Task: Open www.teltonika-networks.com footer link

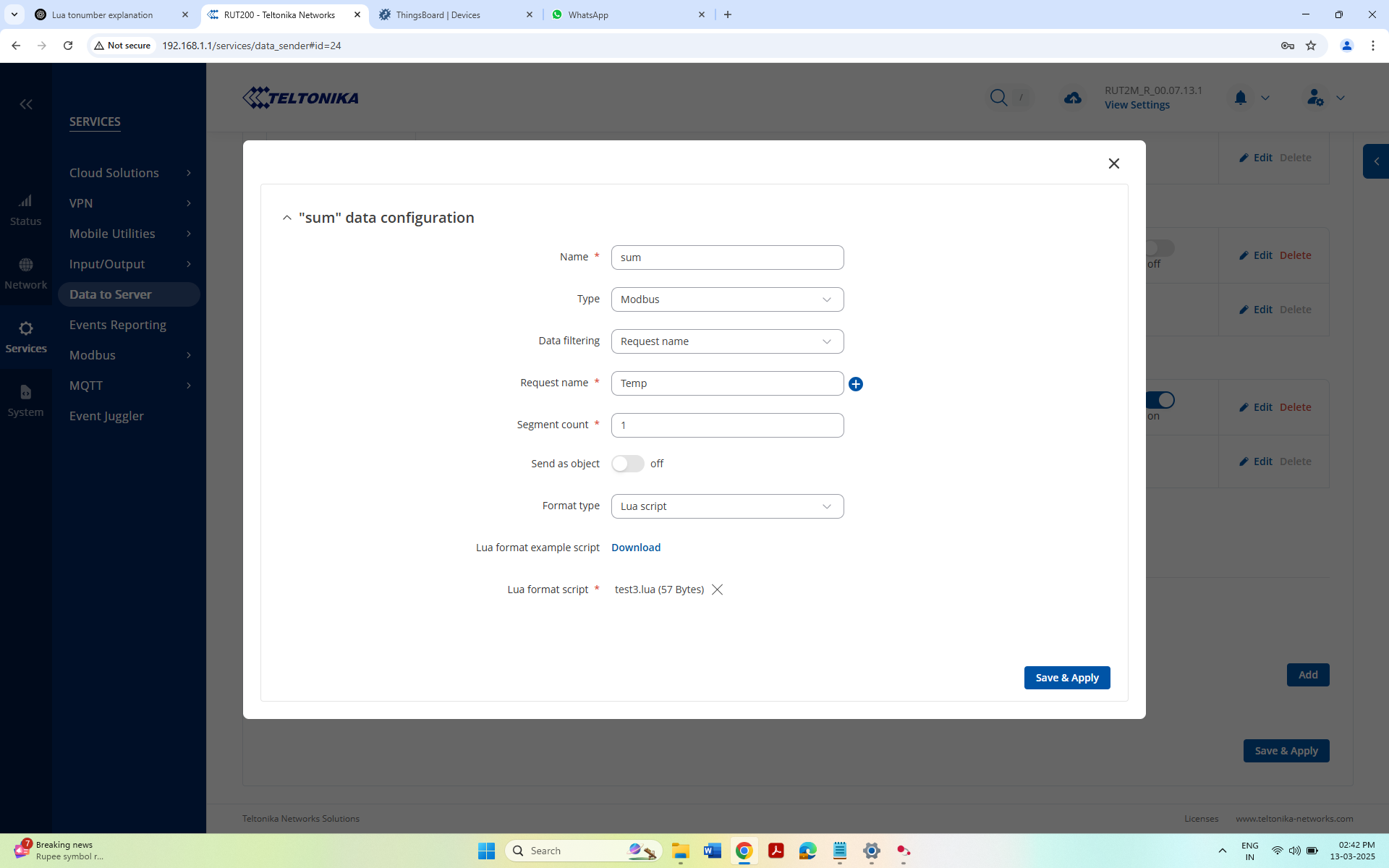Action: [x=1294, y=819]
